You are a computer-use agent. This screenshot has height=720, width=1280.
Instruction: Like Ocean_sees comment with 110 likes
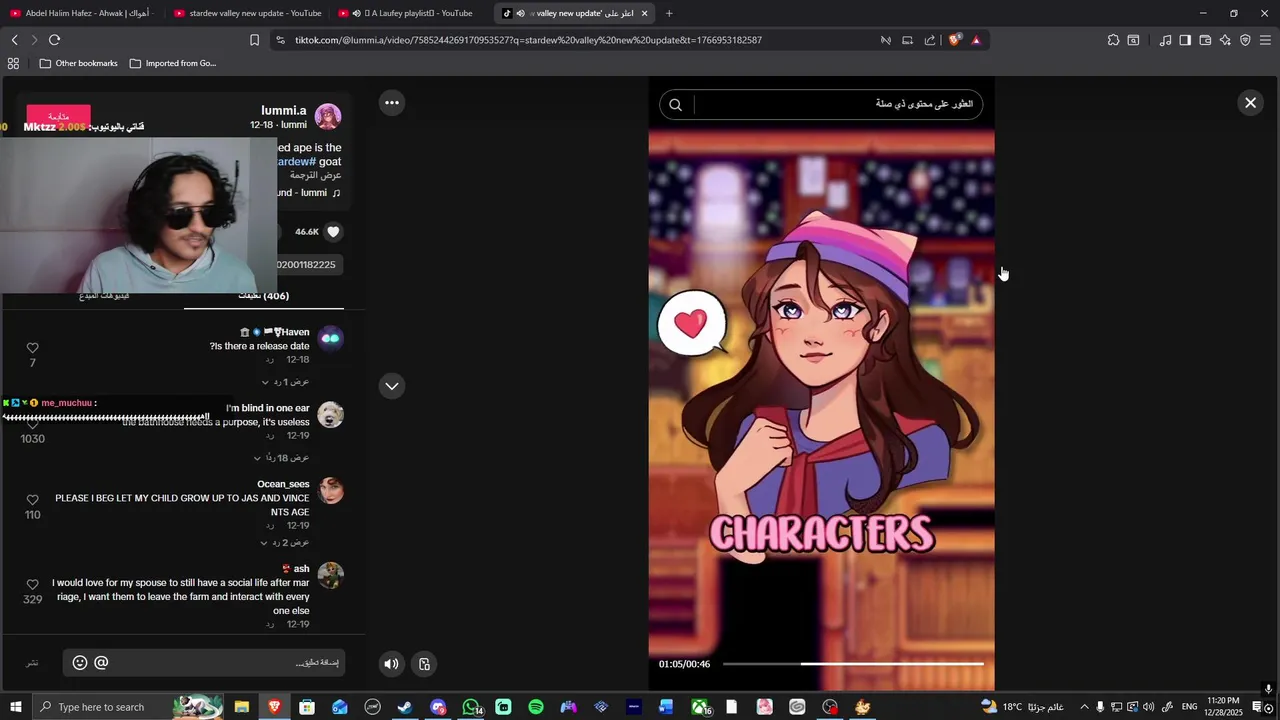point(32,500)
